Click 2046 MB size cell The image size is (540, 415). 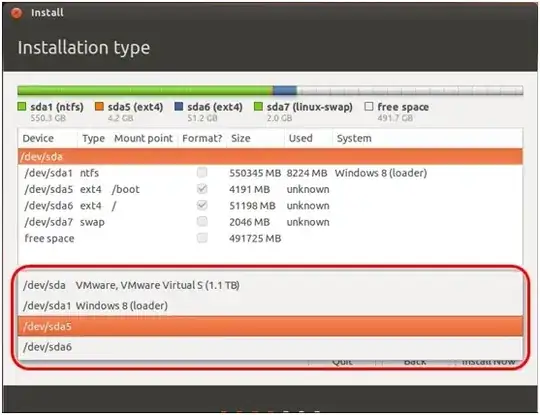(250, 222)
